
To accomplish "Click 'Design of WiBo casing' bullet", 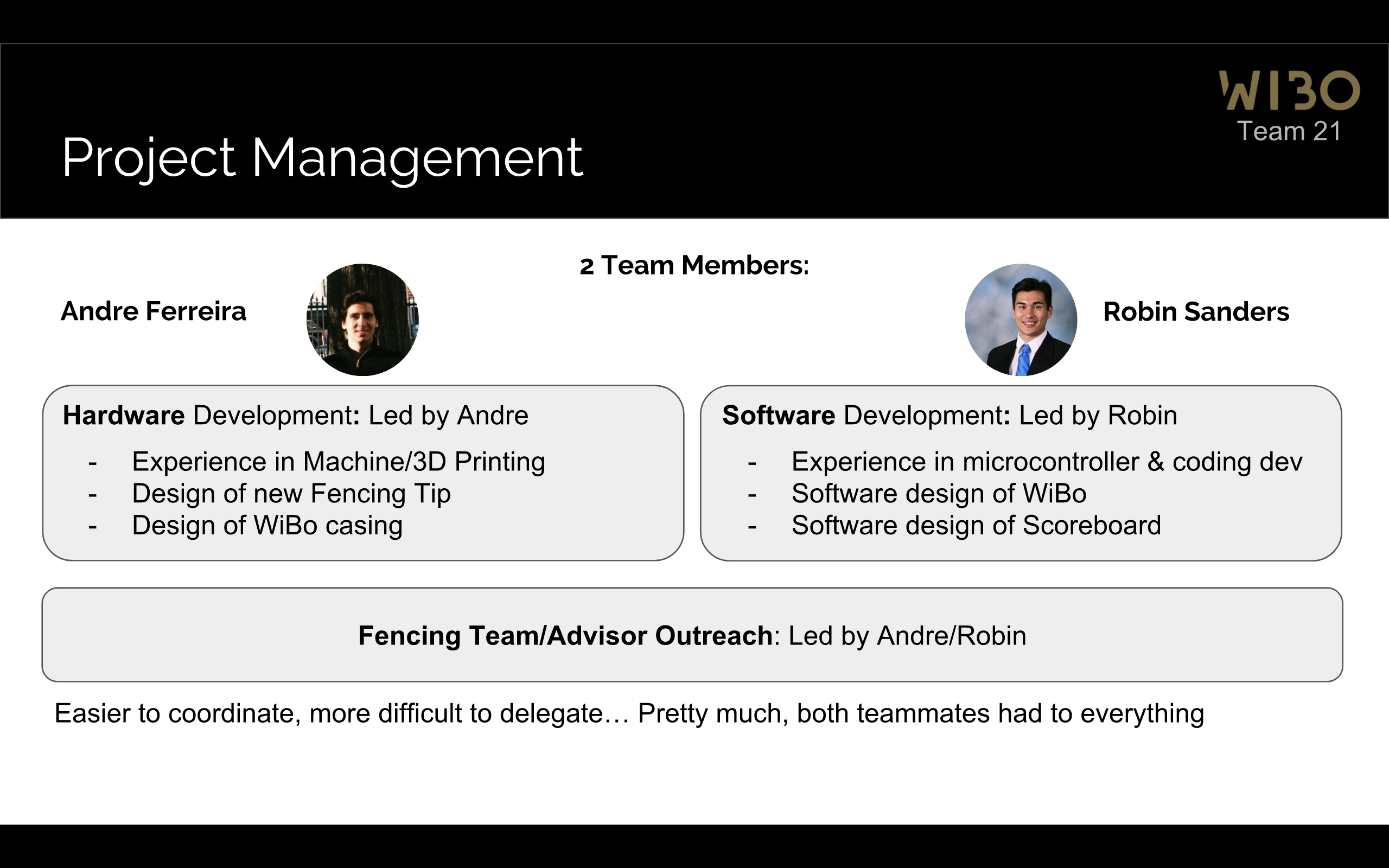I will 267,525.
